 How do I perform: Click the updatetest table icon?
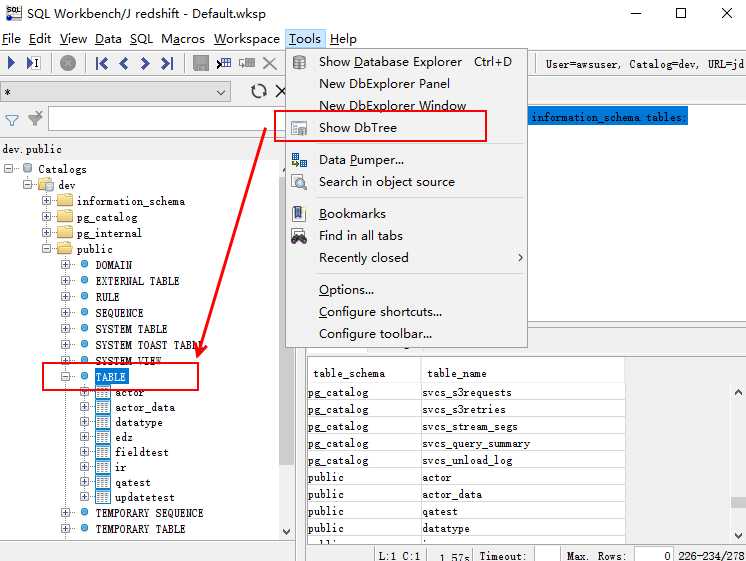pyautogui.click(x=103, y=497)
